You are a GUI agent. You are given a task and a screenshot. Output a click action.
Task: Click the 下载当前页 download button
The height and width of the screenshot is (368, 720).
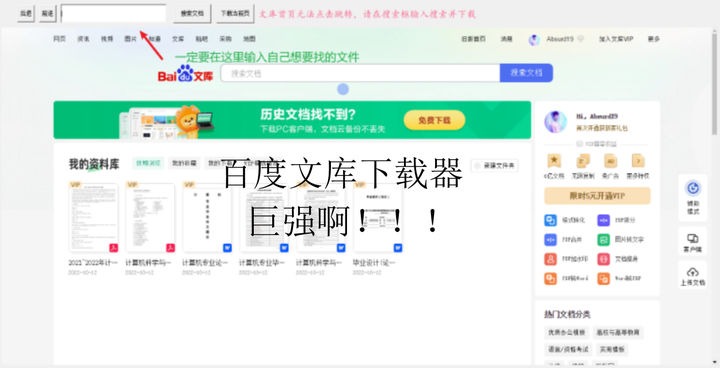(x=235, y=14)
